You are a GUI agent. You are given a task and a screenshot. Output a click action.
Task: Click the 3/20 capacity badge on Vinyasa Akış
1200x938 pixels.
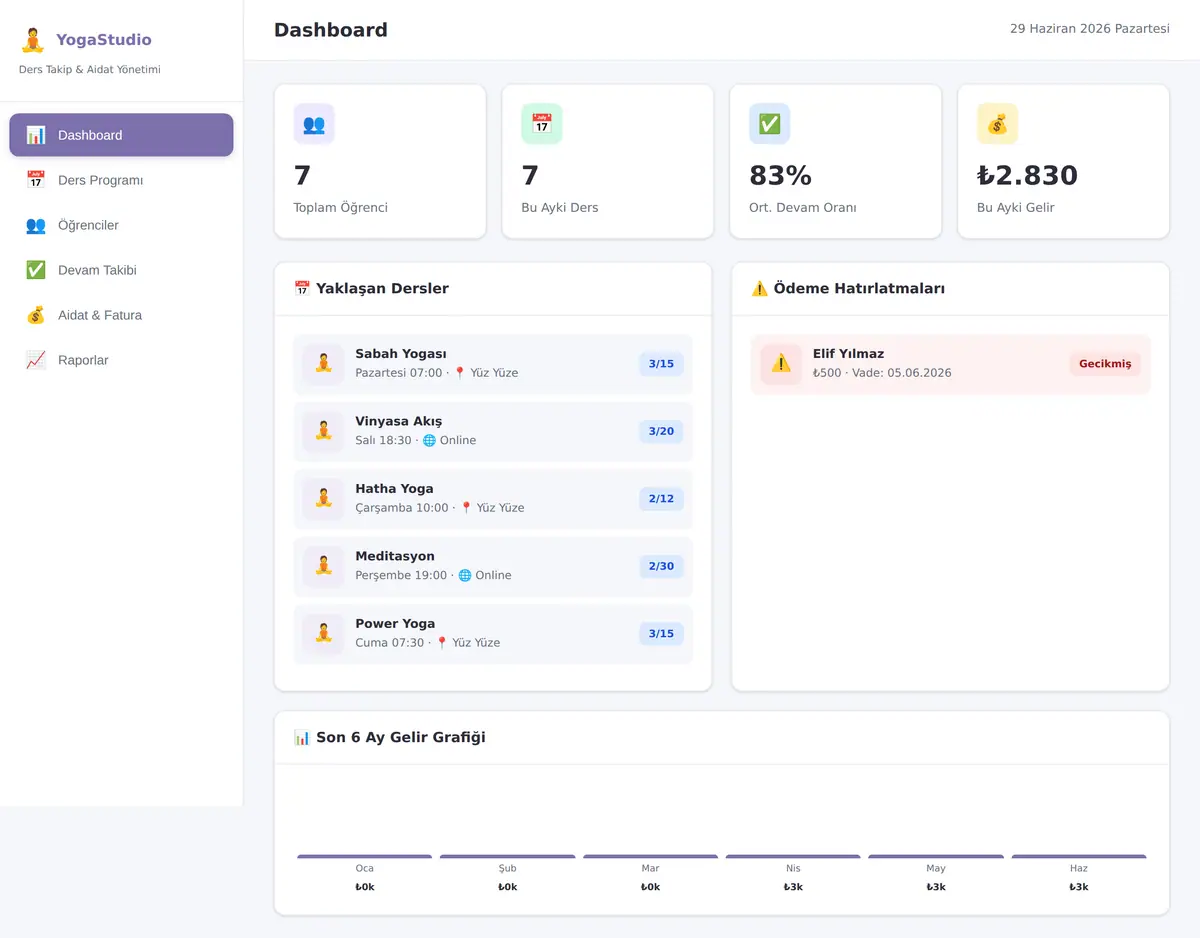tap(661, 431)
